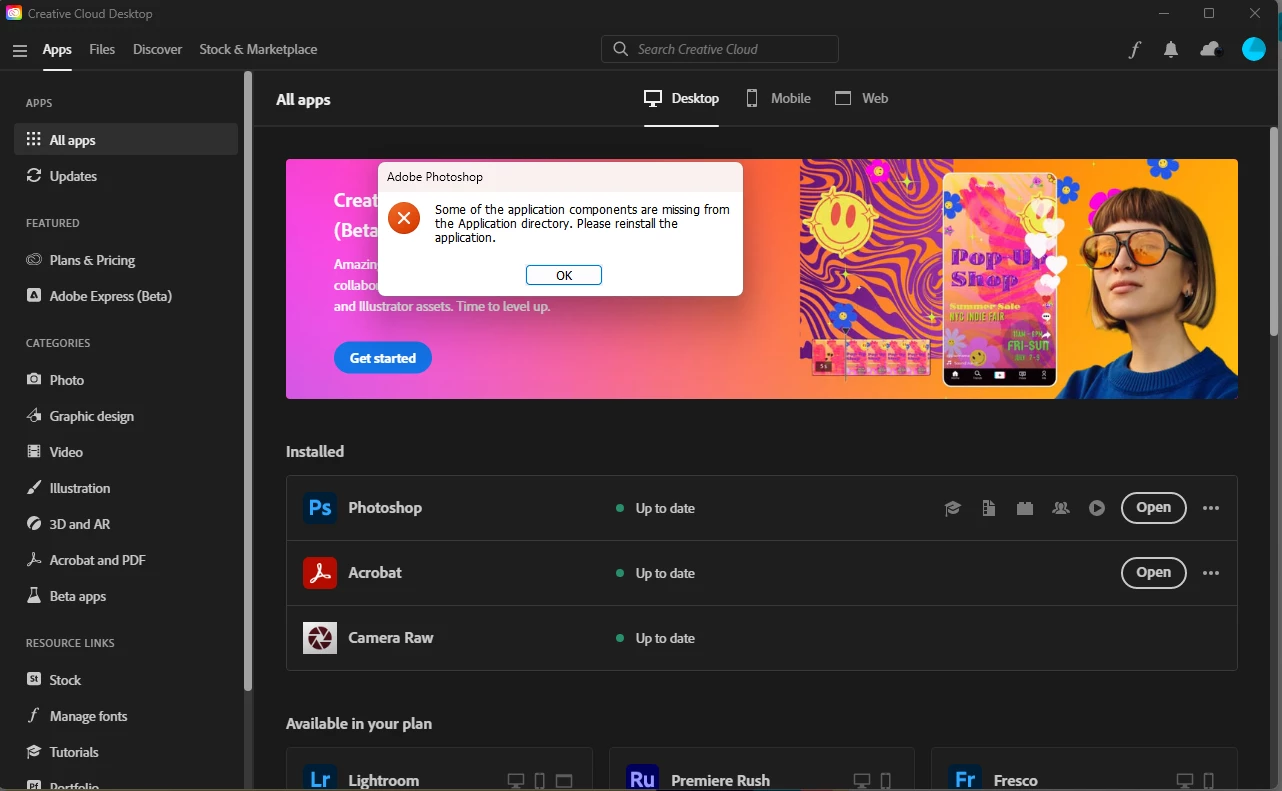Click OK in the Photoshop error dialog
Screen dimensions: 1282x791
pos(564,275)
